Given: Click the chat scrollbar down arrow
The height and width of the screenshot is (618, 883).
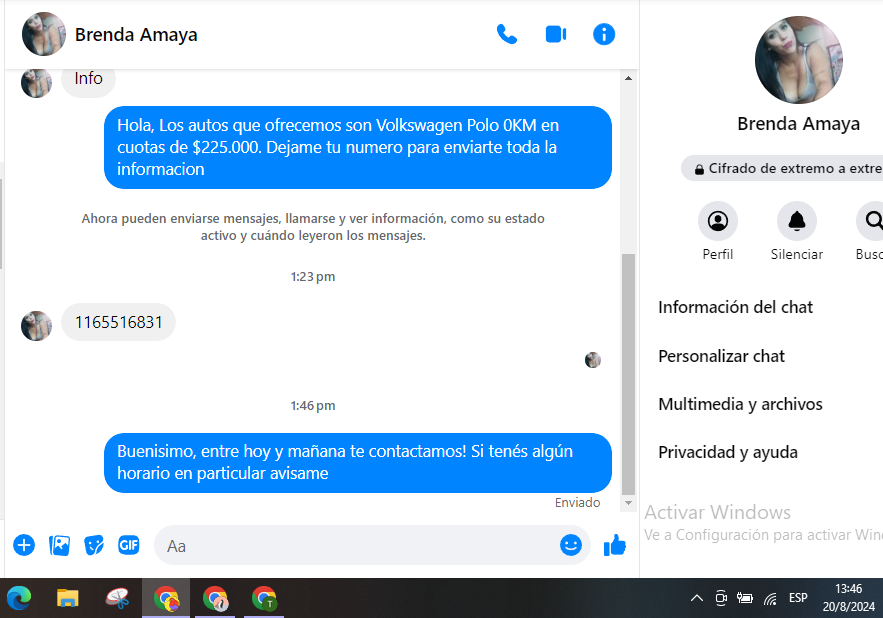Looking at the screenshot, I should [628, 503].
